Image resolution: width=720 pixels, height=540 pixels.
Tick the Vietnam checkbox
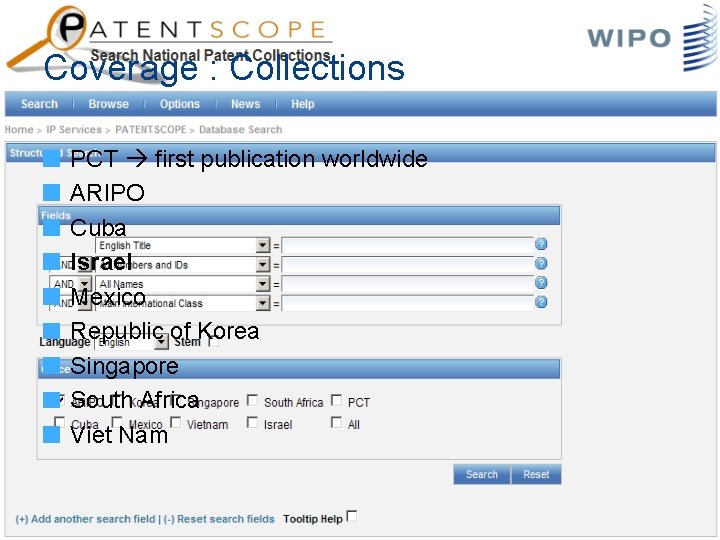point(175,422)
